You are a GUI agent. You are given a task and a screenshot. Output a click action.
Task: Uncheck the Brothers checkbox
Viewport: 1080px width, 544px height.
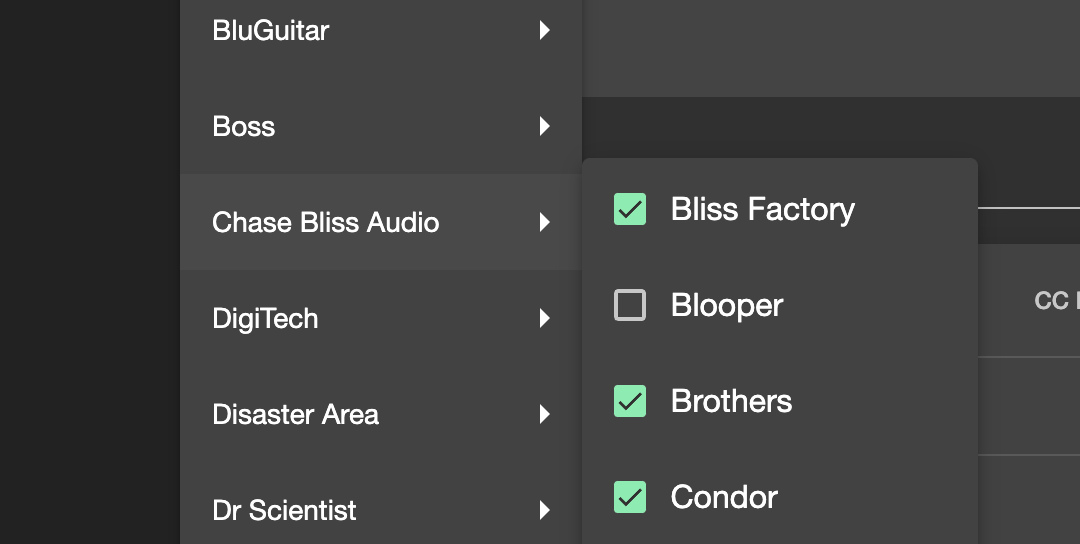pyautogui.click(x=630, y=402)
